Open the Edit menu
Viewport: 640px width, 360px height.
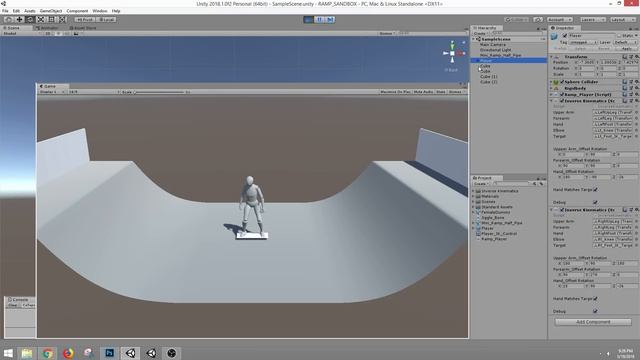click(16, 11)
